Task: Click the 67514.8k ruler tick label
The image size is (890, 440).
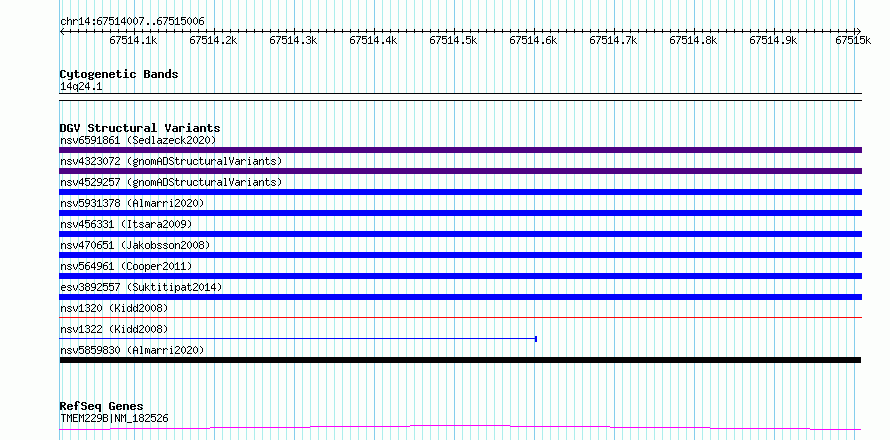Action: pyautogui.click(x=694, y=40)
